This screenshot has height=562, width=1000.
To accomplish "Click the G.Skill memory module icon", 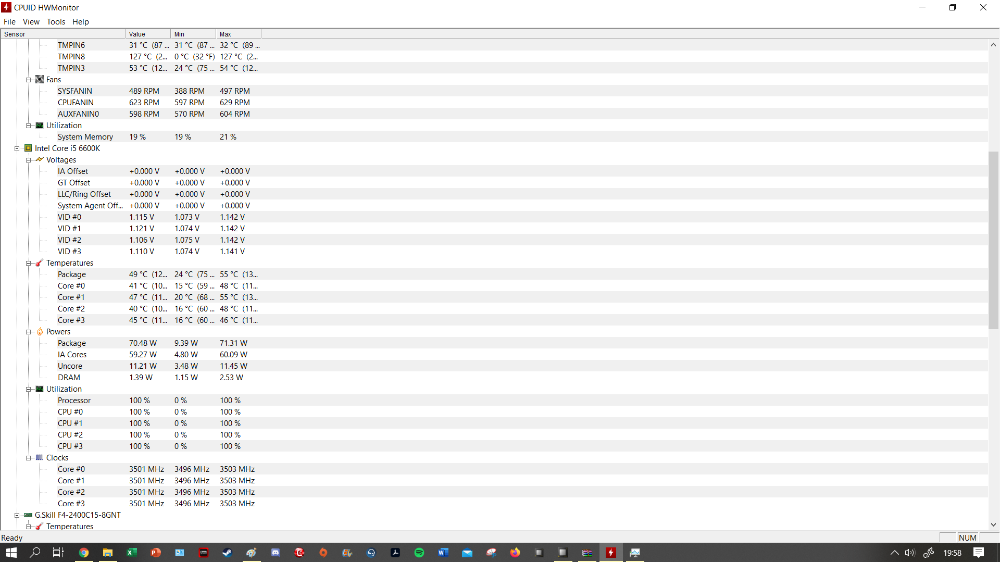I will [x=28, y=515].
